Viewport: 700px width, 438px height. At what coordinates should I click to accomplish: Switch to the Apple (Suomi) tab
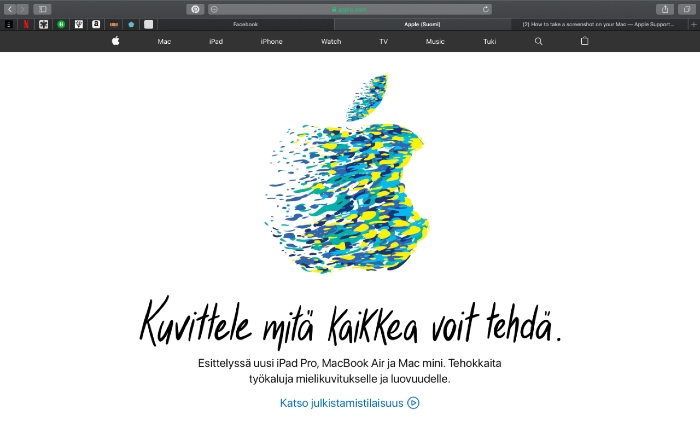tap(422, 25)
